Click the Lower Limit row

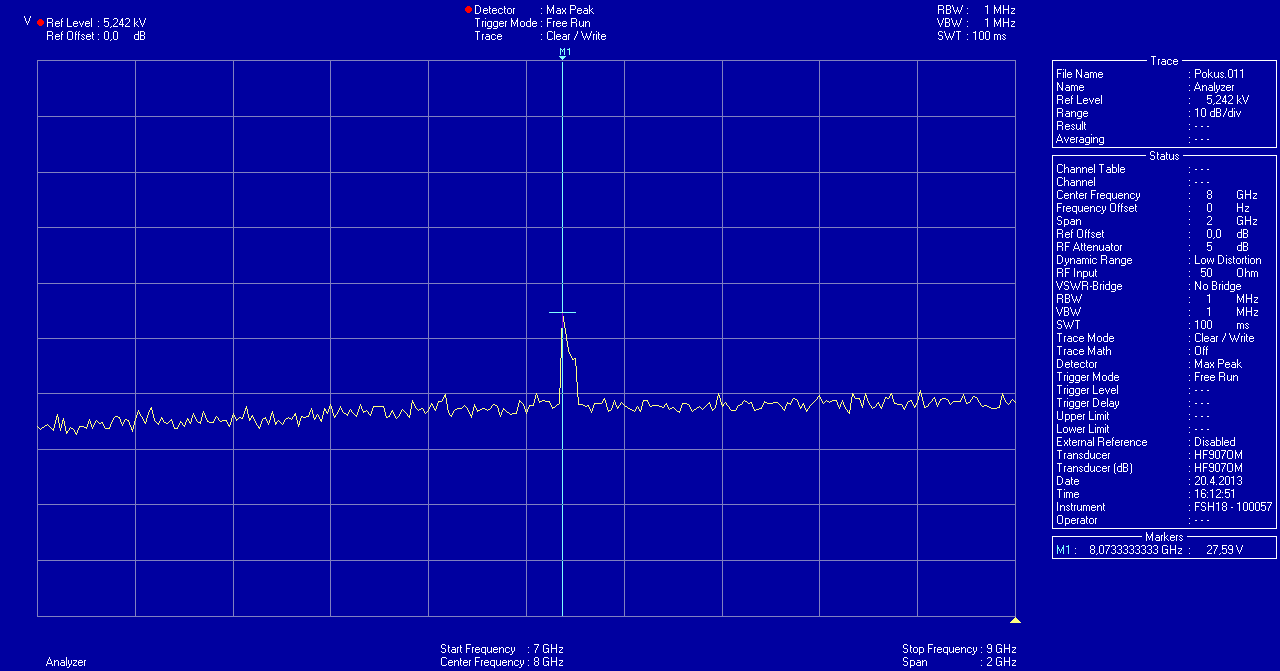pyautogui.click(x=1133, y=429)
